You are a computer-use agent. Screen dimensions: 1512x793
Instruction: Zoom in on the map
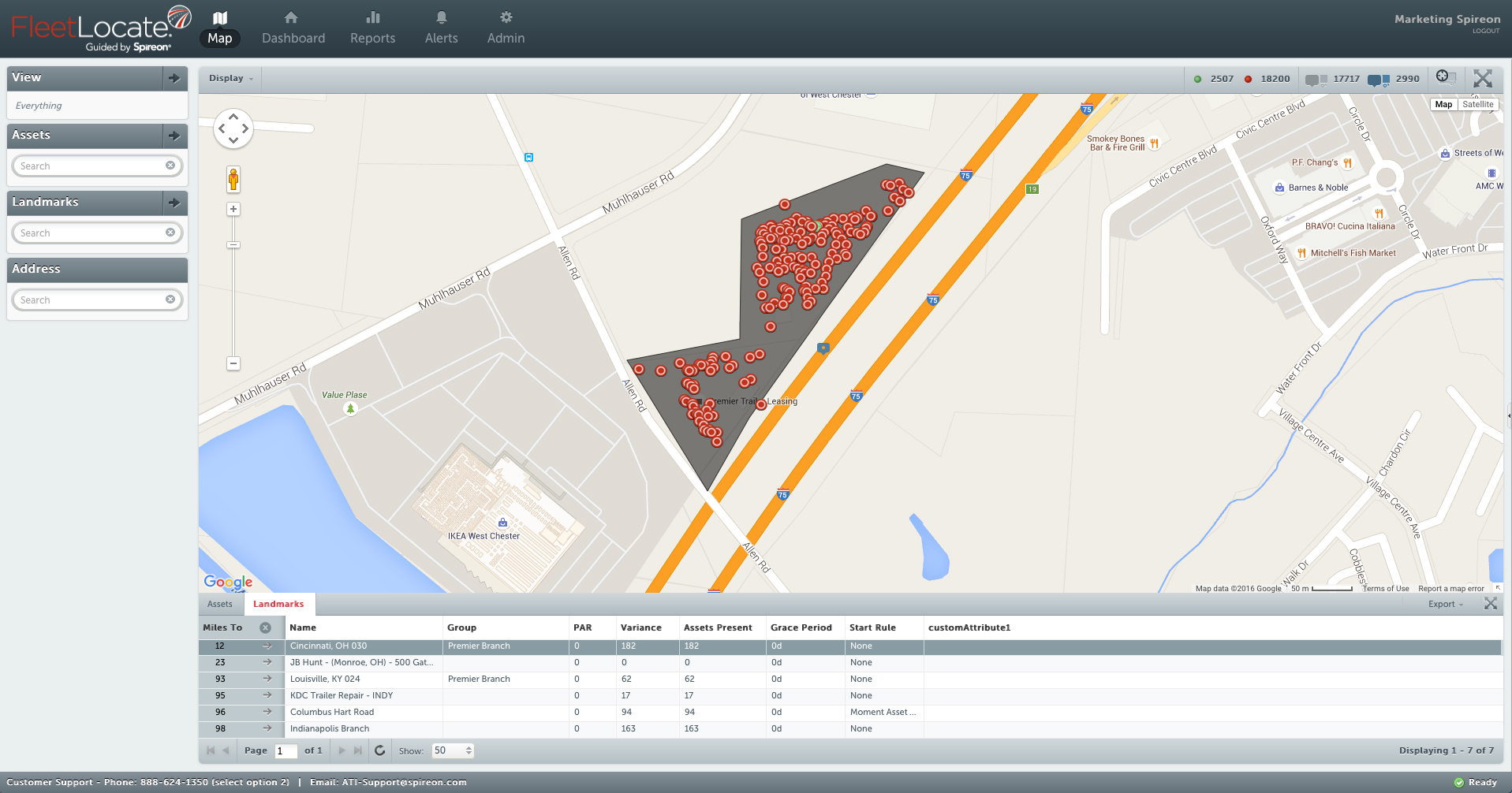coord(233,209)
